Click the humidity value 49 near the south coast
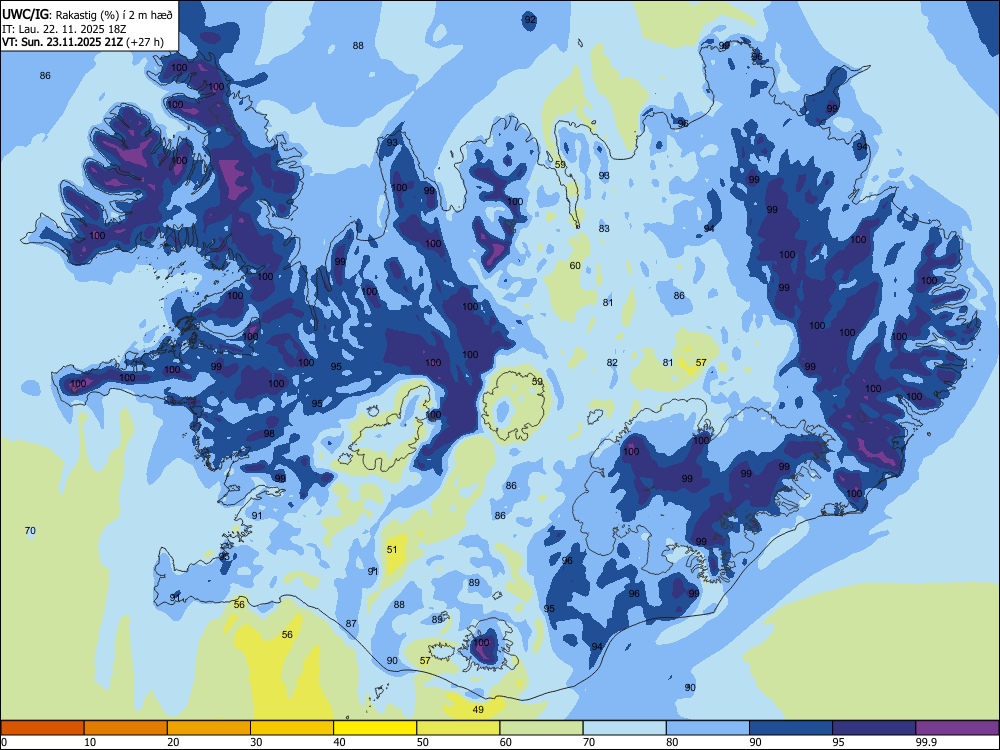 [478, 710]
